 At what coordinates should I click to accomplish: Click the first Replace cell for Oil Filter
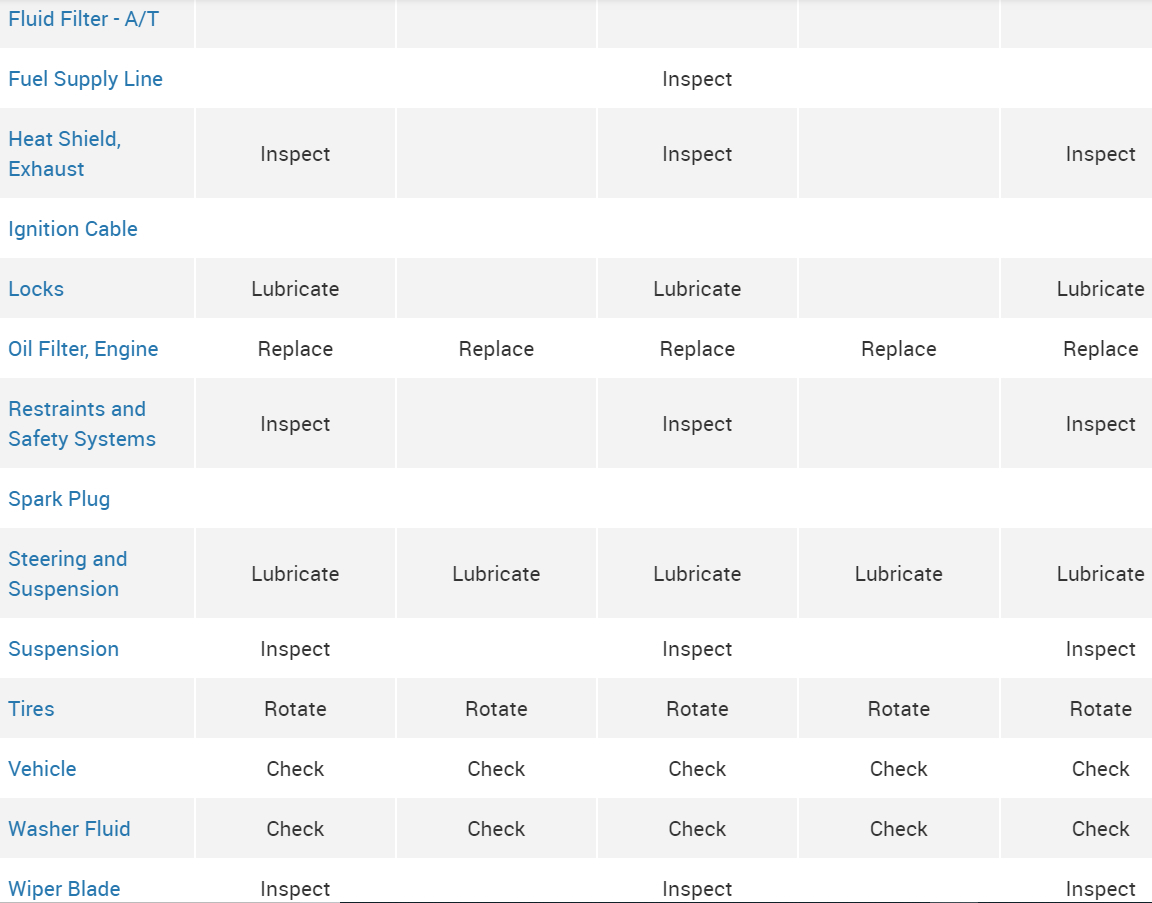pyautogui.click(x=295, y=349)
